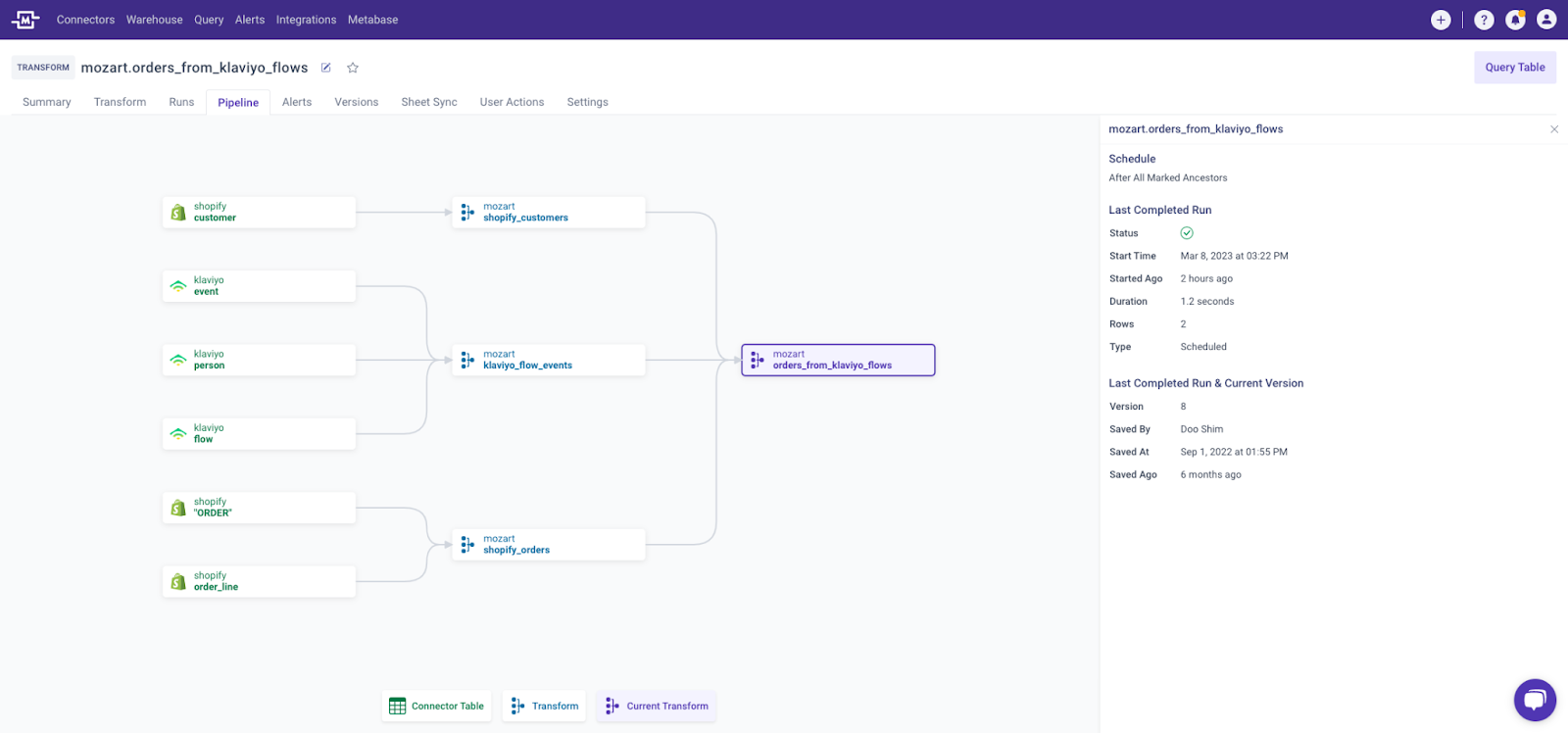The width and height of the screenshot is (1568, 733).
Task: Click the Transform legend icon
Action: [x=517, y=706]
